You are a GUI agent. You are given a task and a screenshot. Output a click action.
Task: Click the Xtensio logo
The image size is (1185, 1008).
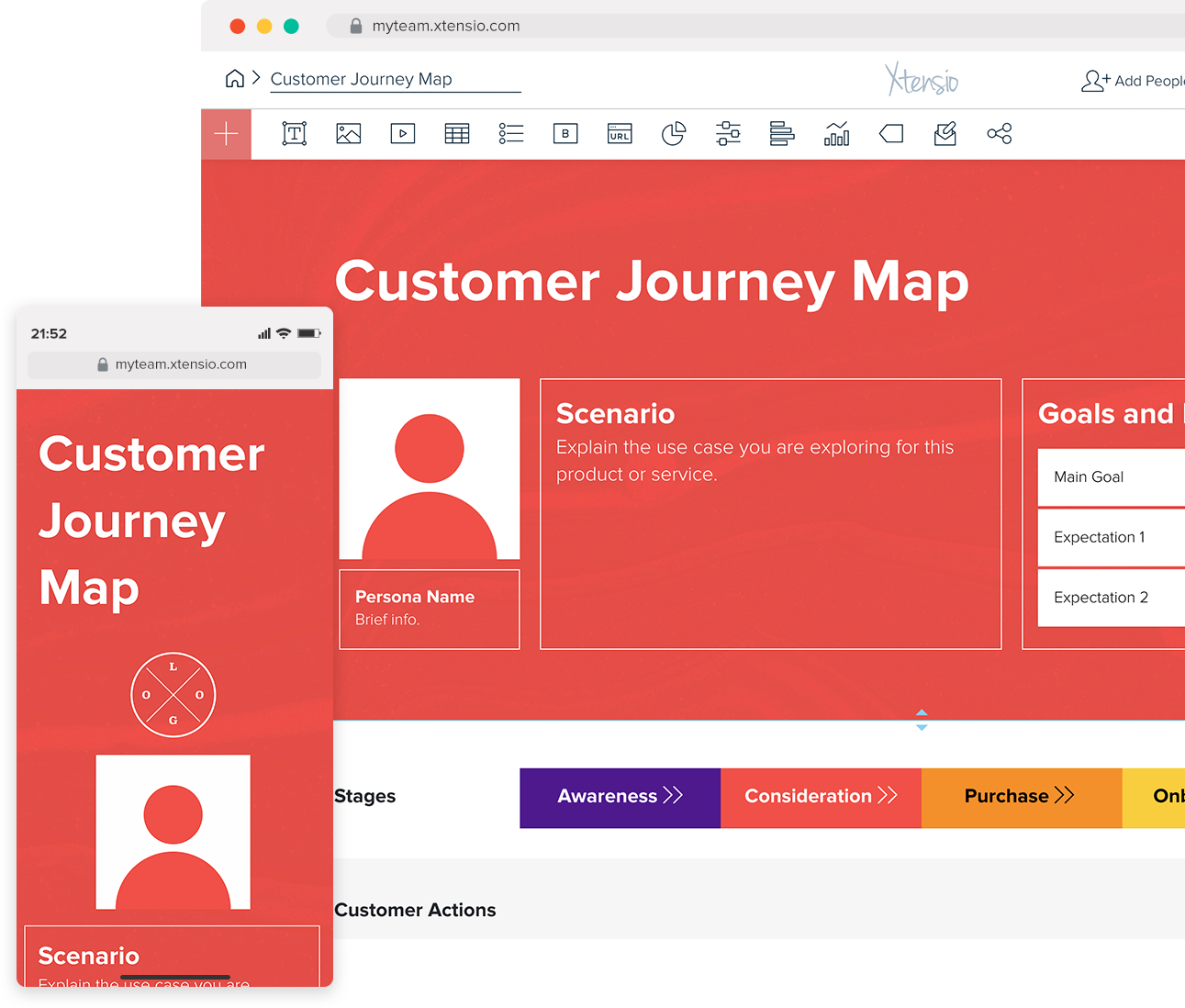click(921, 80)
